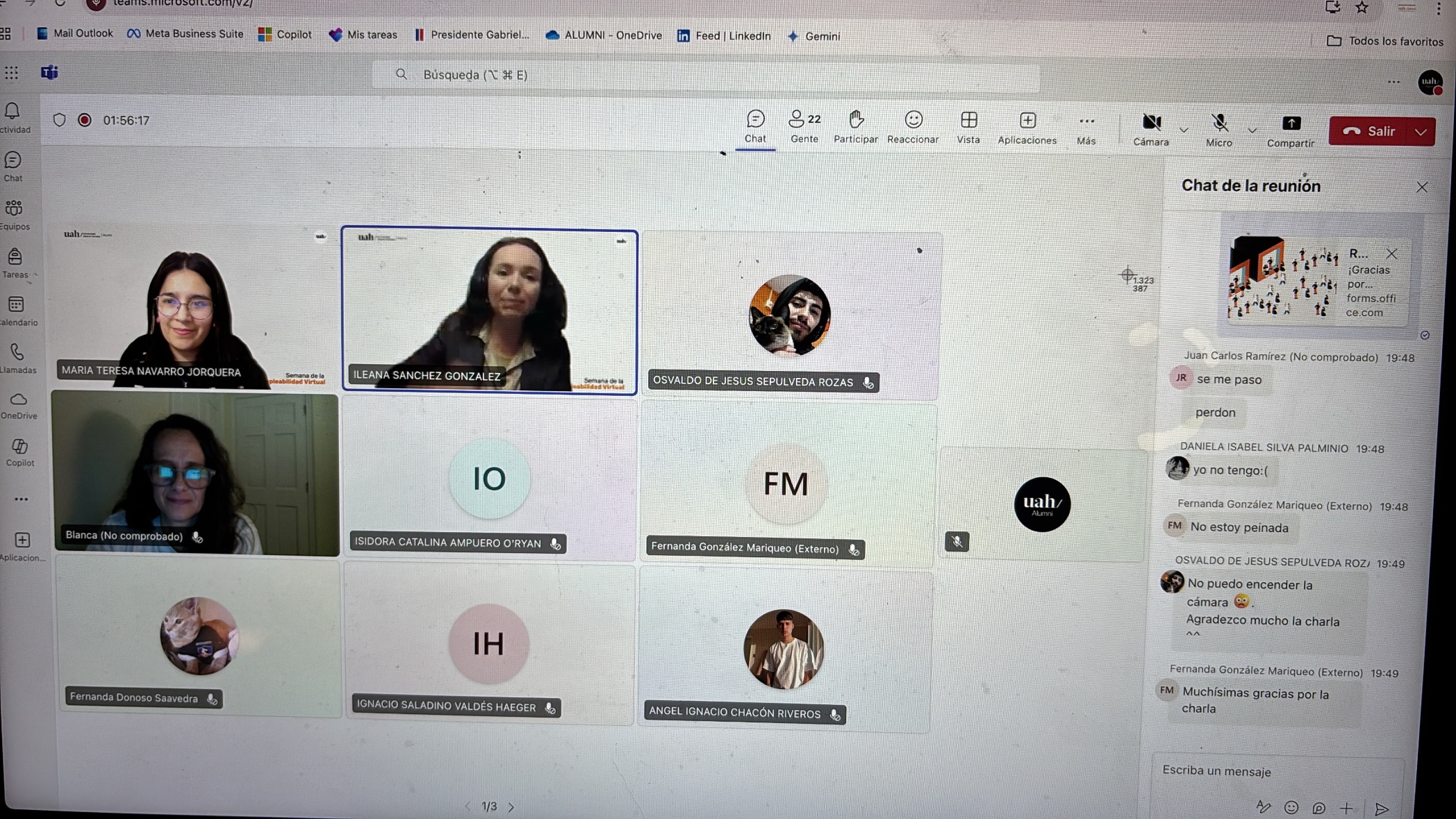Share screen with Compartir
The height and width of the screenshot is (819, 1456).
(x=1291, y=131)
